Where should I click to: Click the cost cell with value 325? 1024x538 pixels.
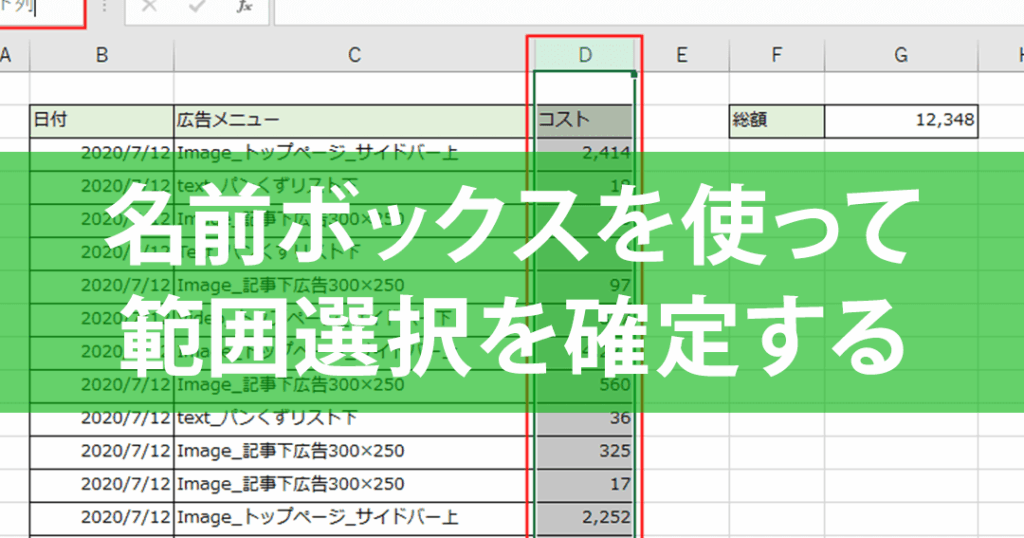pyautogui.click(x=584, y=452)
